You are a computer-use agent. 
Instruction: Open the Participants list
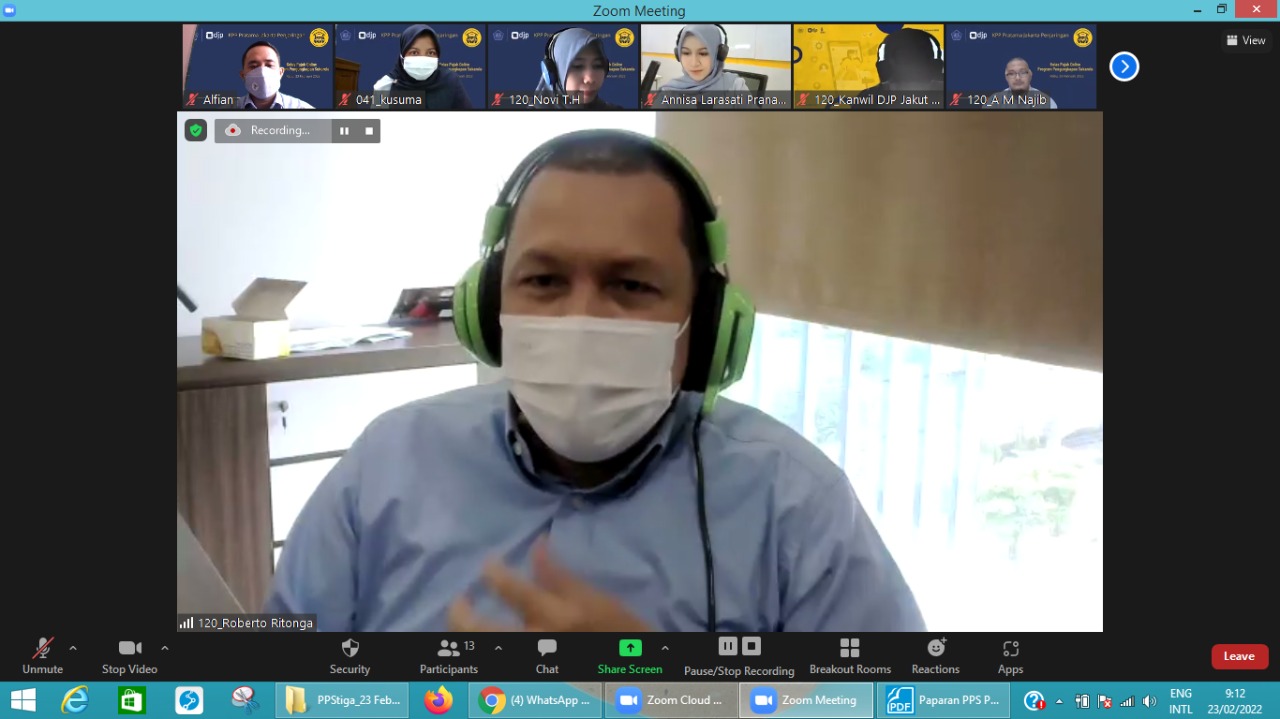[449, 656]
